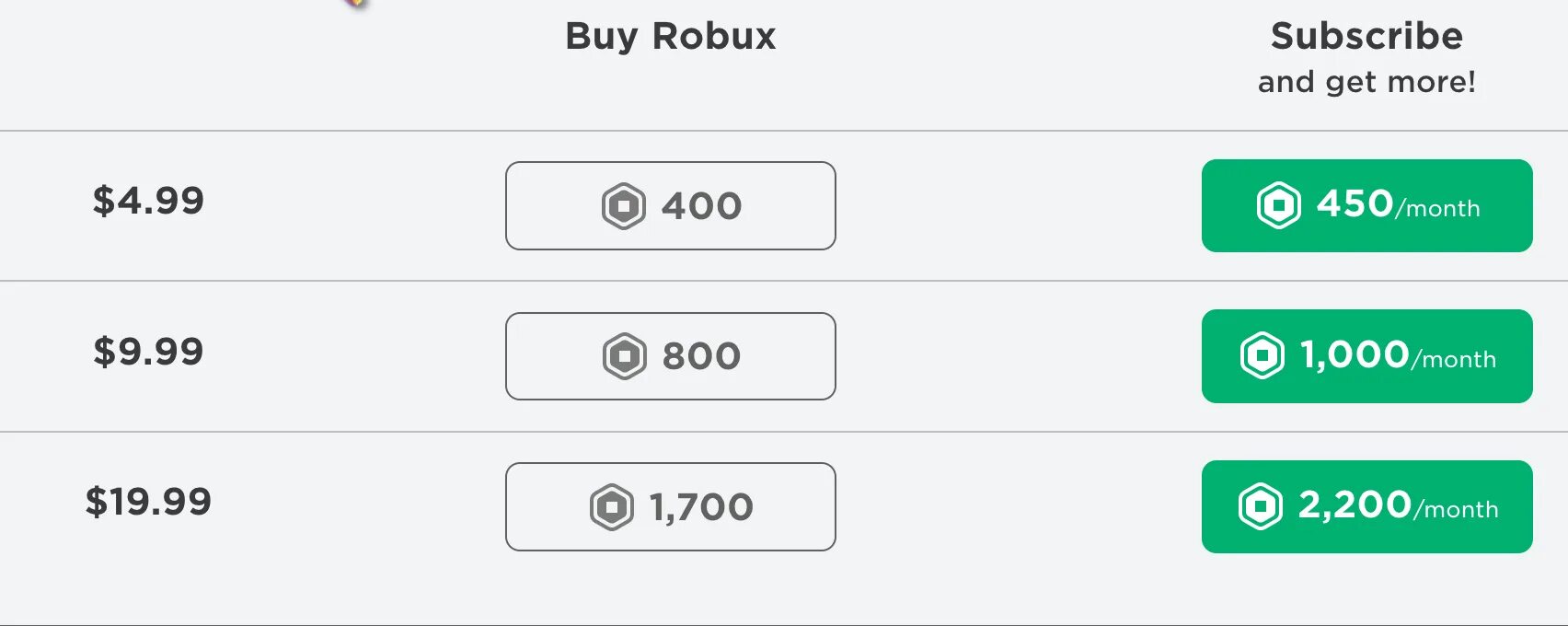
Task: Select the $9.99 price label
Action: pyautogui.click(x=148, y=352)
